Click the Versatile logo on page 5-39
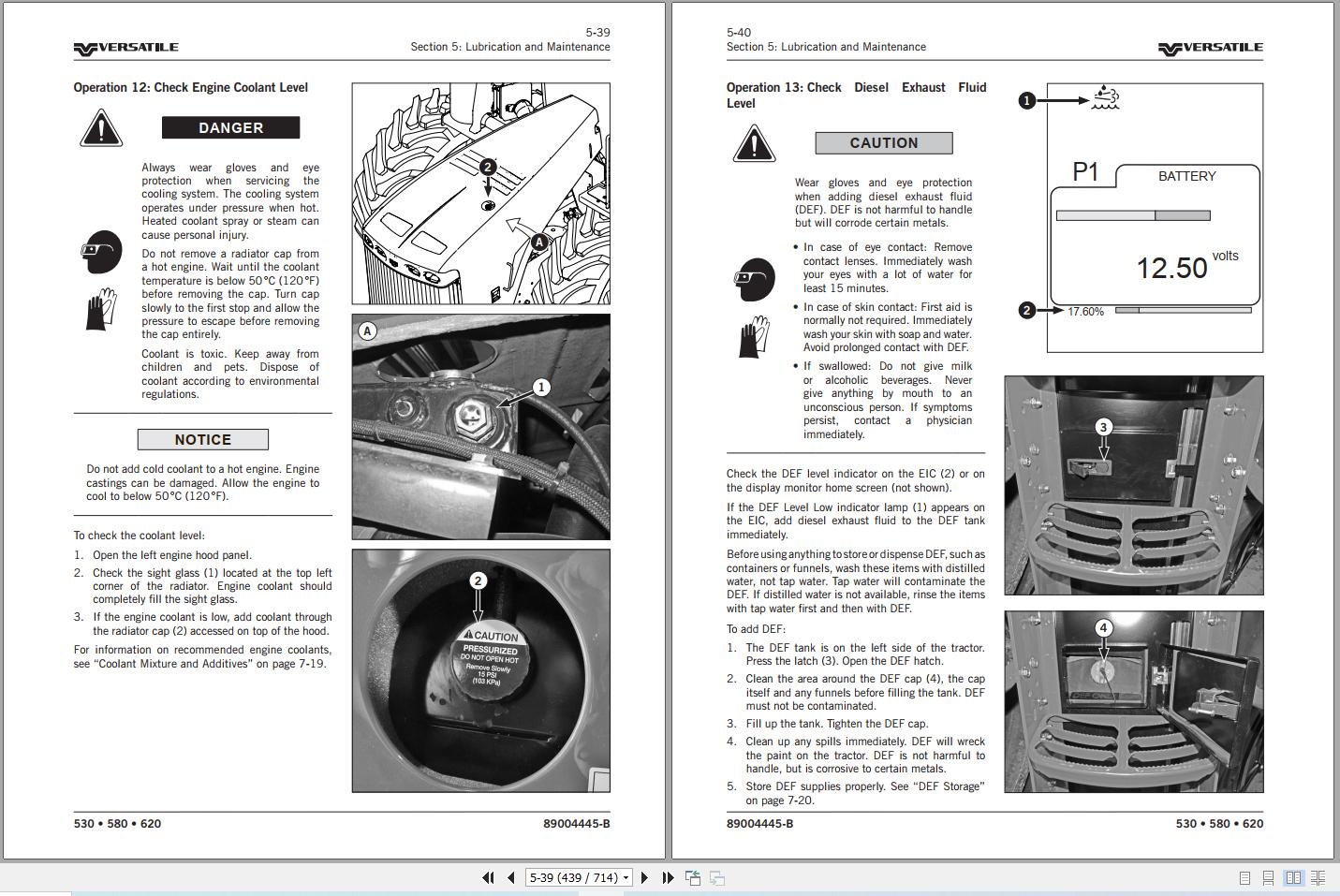 click(x=125, y=48)
